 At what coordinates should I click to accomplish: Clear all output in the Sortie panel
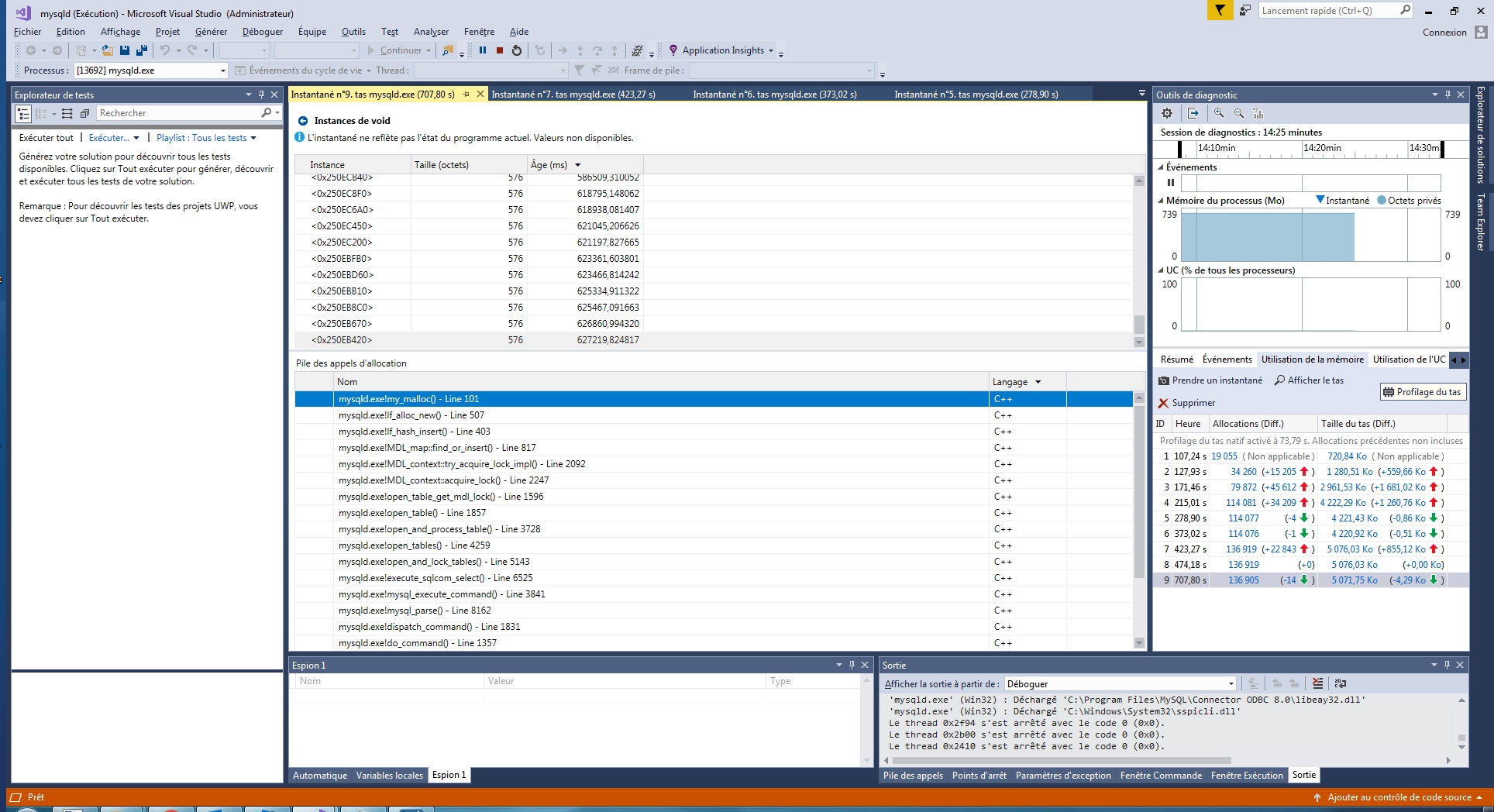point(1317,683)
